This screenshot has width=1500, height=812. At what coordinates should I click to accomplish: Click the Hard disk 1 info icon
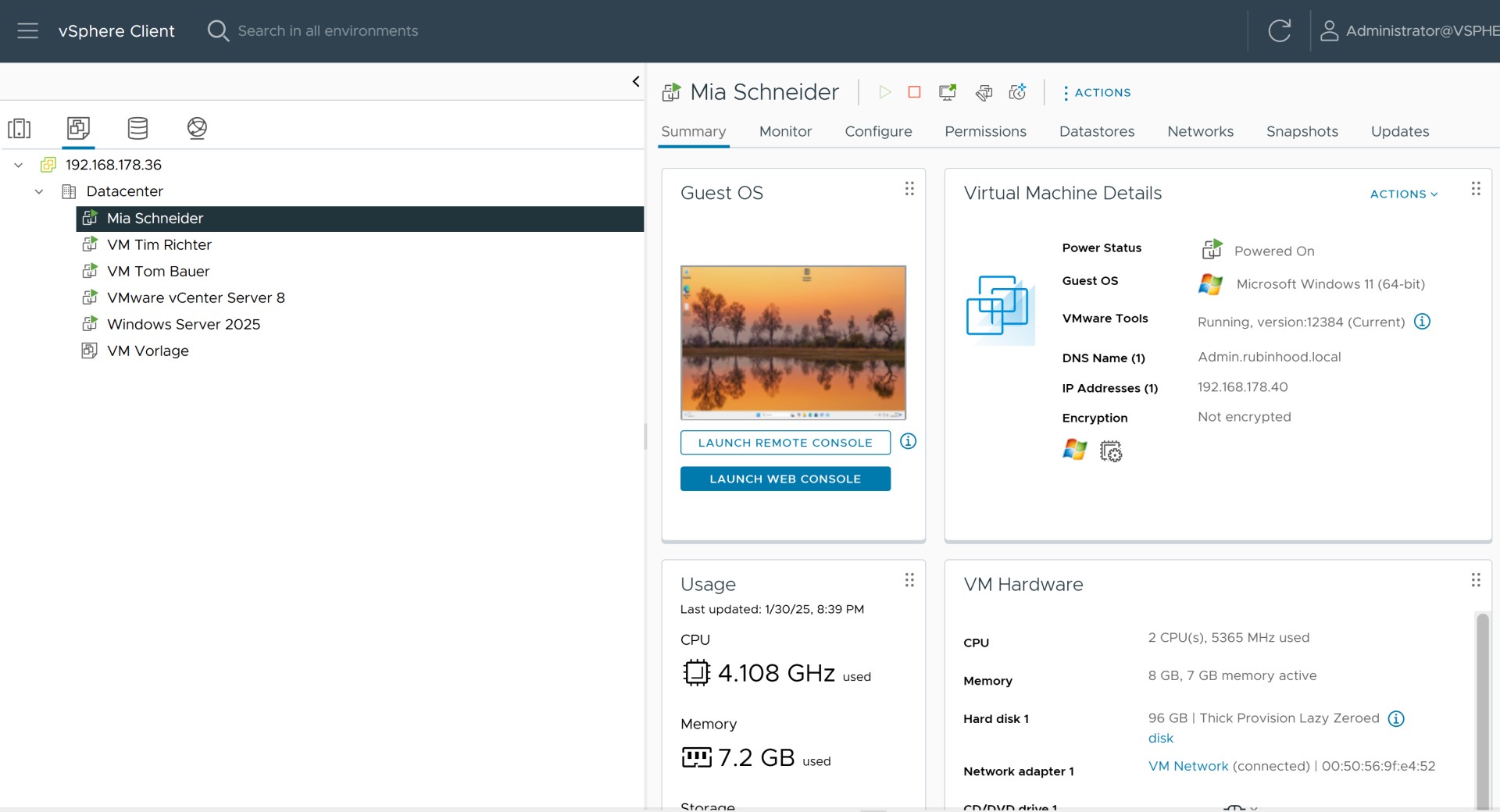pos(1396,719)
